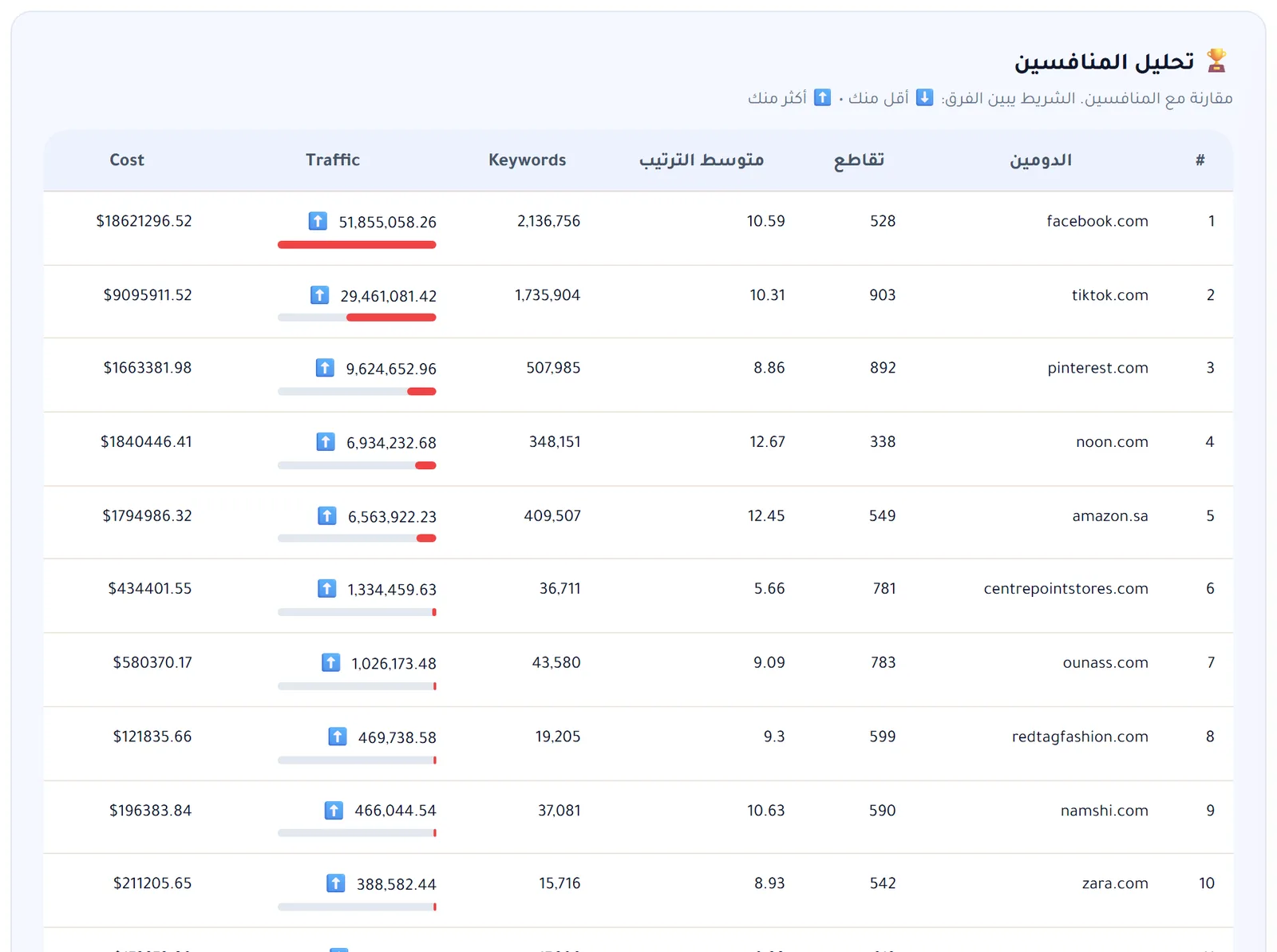Click the up-arrow icon in ounass.com traffic cell
Image resolution: width=1277 pixels, height=952 pixels.
330,662
